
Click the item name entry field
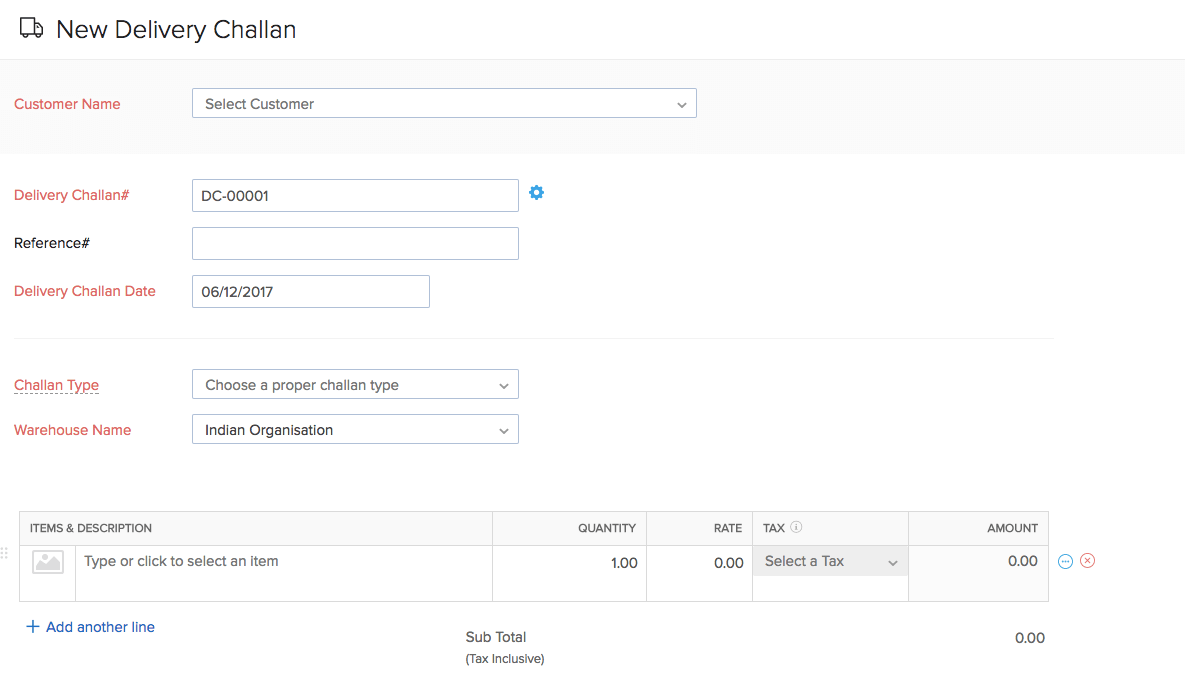[284, 562]
